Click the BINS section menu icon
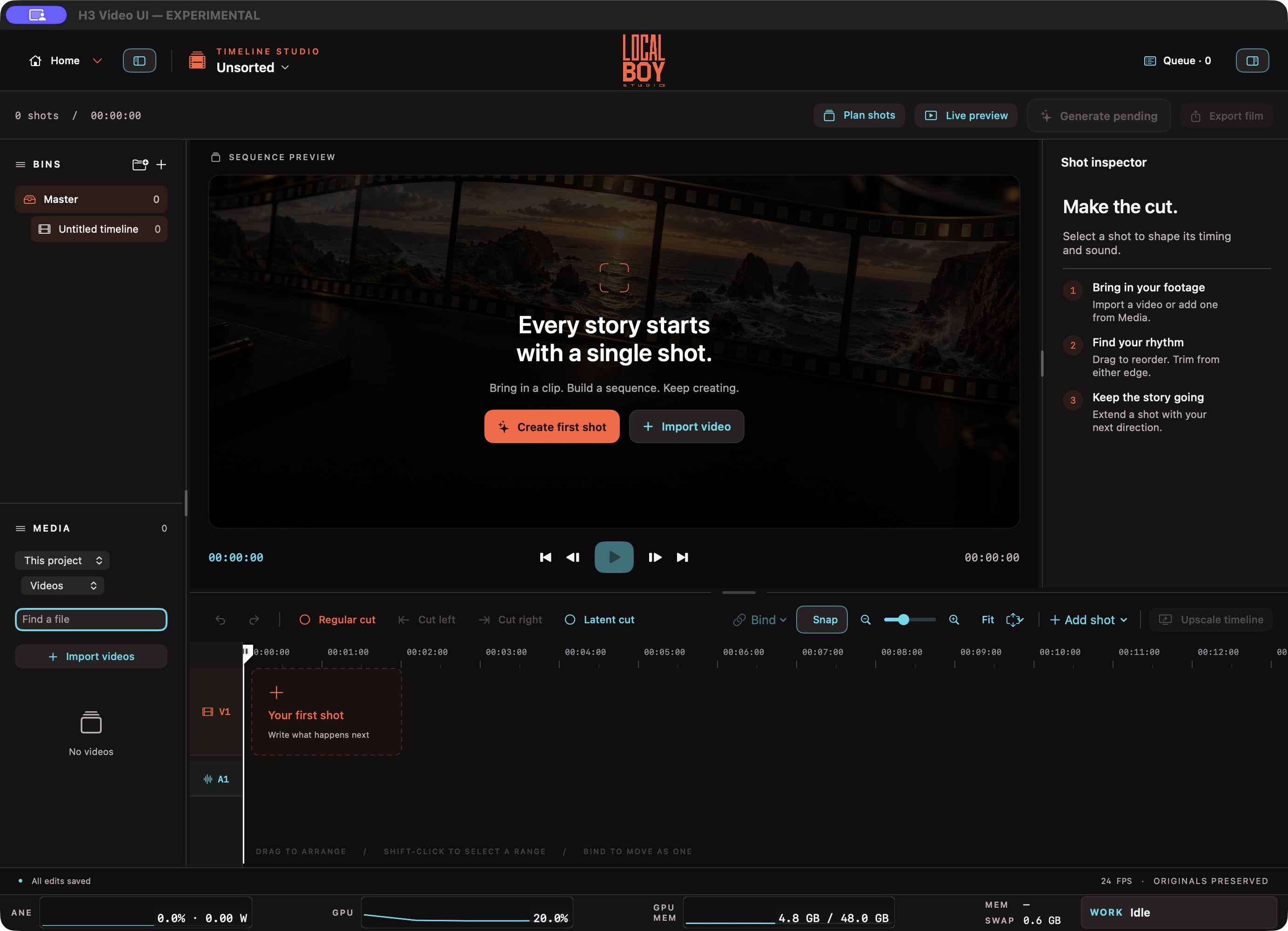 (x=20, y=165)
